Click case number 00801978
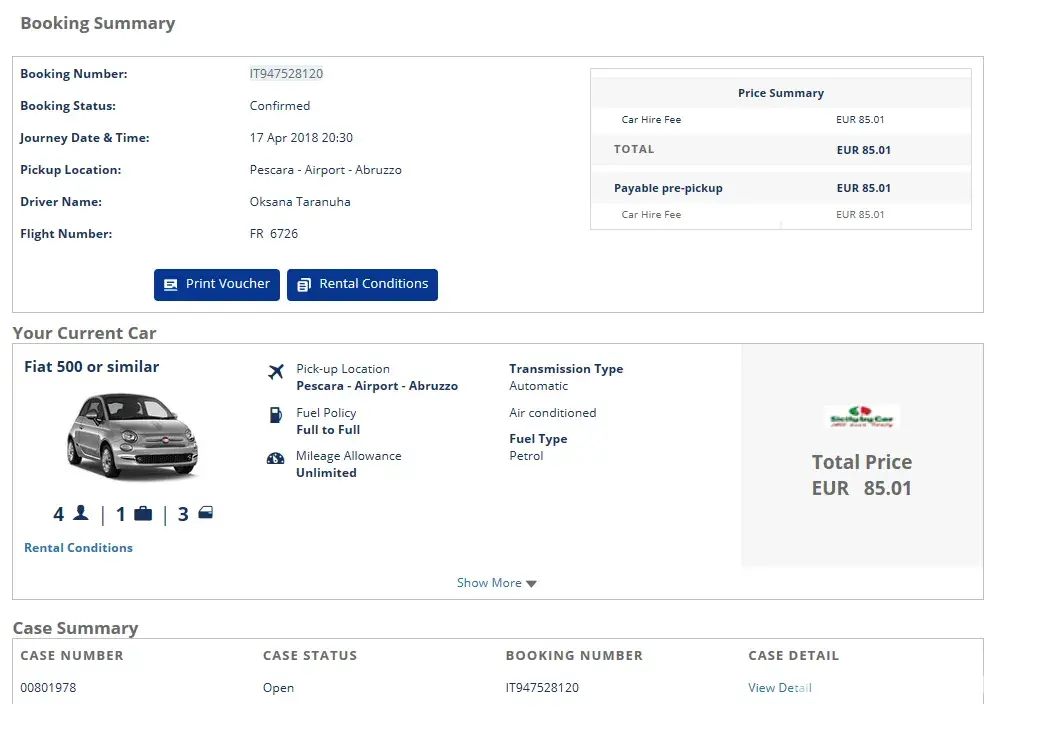 pyautogui.click(x=48, y=688)
